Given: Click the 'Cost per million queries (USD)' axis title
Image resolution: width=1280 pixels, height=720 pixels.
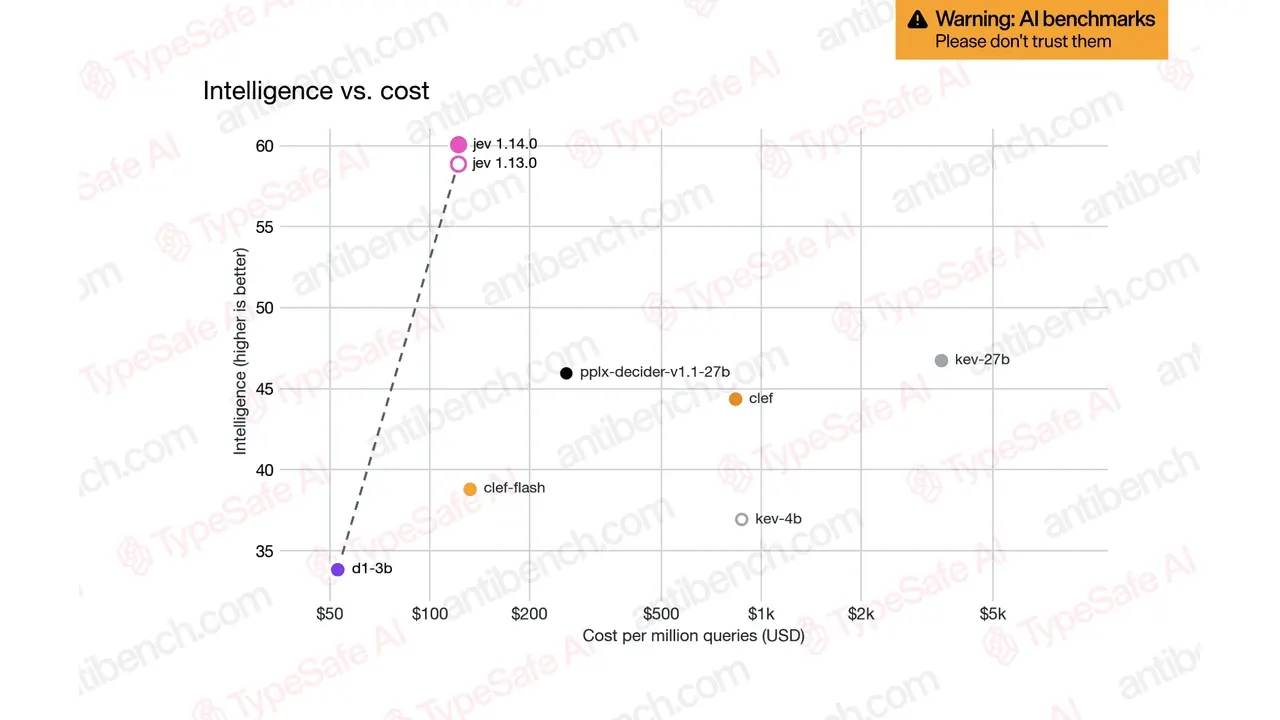Looking at the screenshot, I should (694, 636).
